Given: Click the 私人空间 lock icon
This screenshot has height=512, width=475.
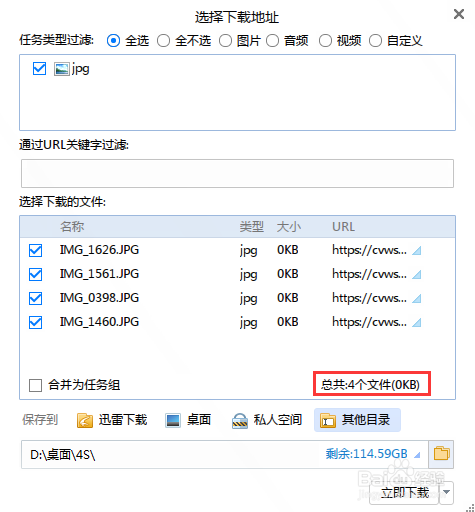Looking at the screenshot, I should 240,421.
